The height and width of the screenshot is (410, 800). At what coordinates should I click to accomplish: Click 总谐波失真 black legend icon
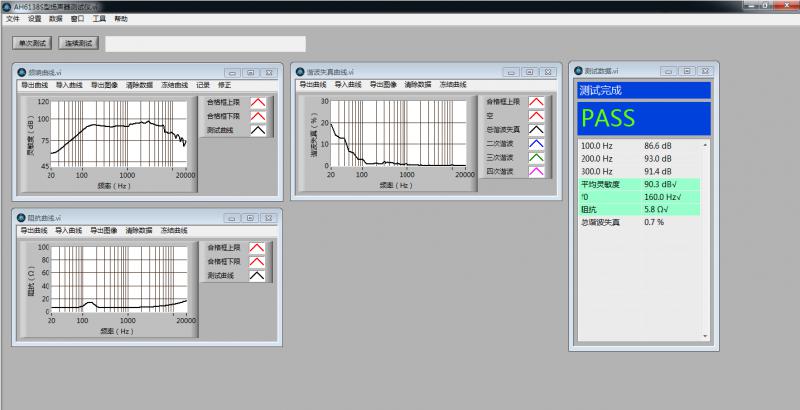[536, 130]
